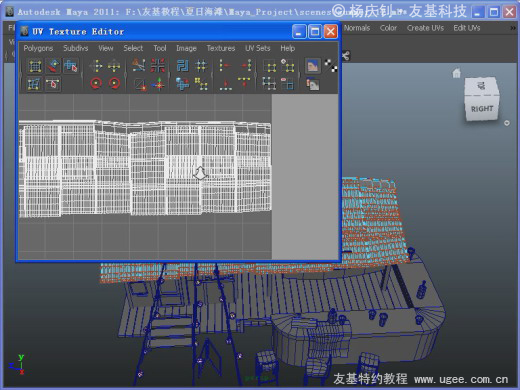This screenshot has height=390, width=520.
Task: Run the Layout UVs icon
Action: 183,66
